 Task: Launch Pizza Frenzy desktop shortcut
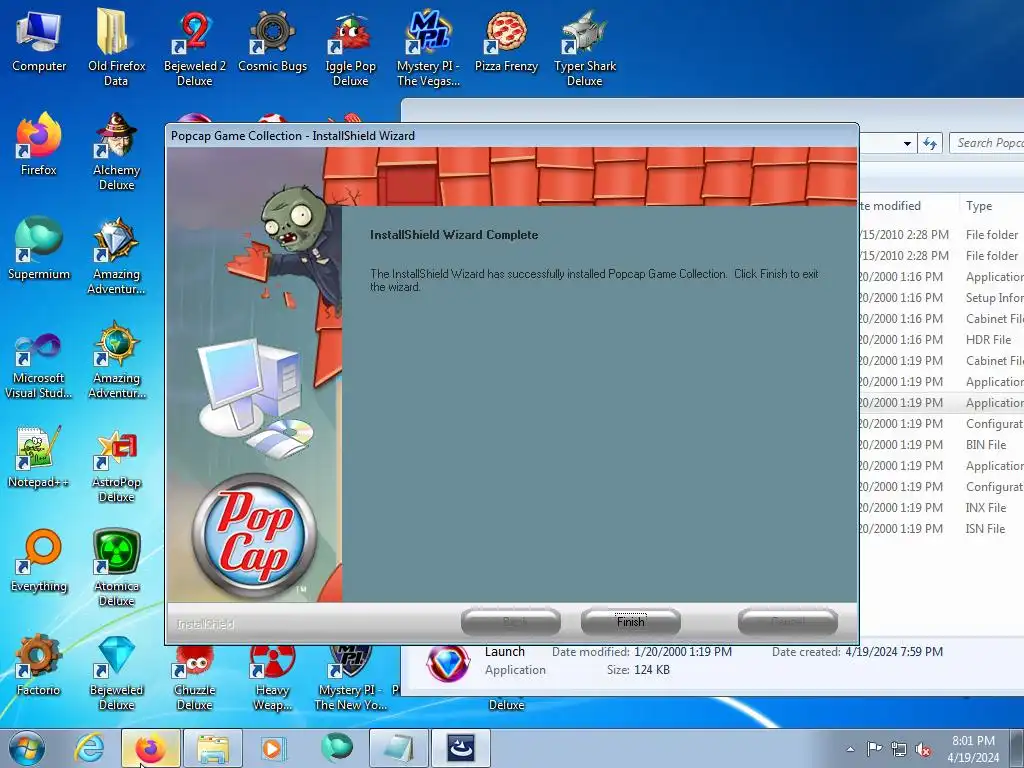pyautogui.click(x=506, y=42)
